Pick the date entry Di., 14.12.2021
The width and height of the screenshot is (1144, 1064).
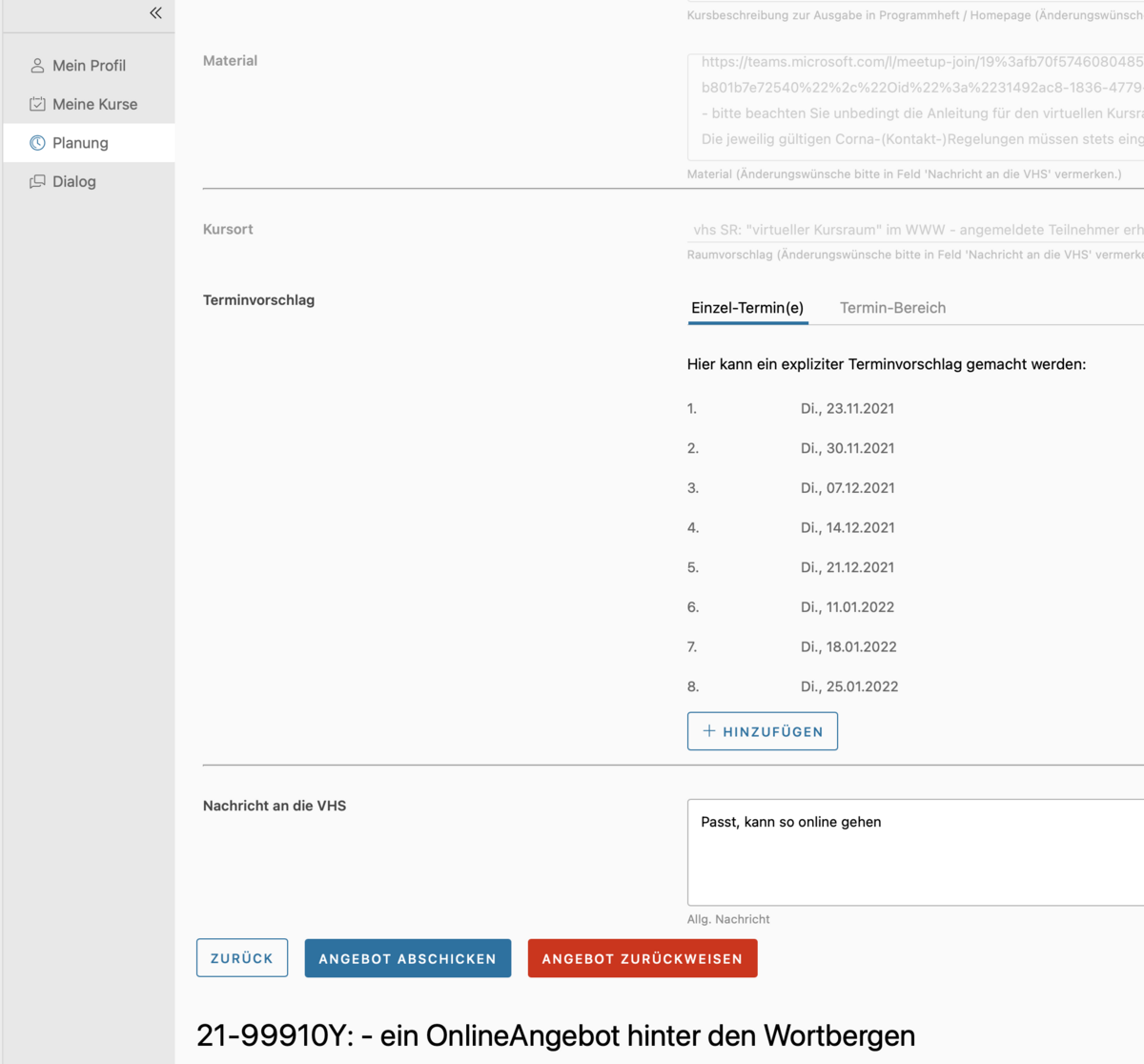[x=848, y=528]
